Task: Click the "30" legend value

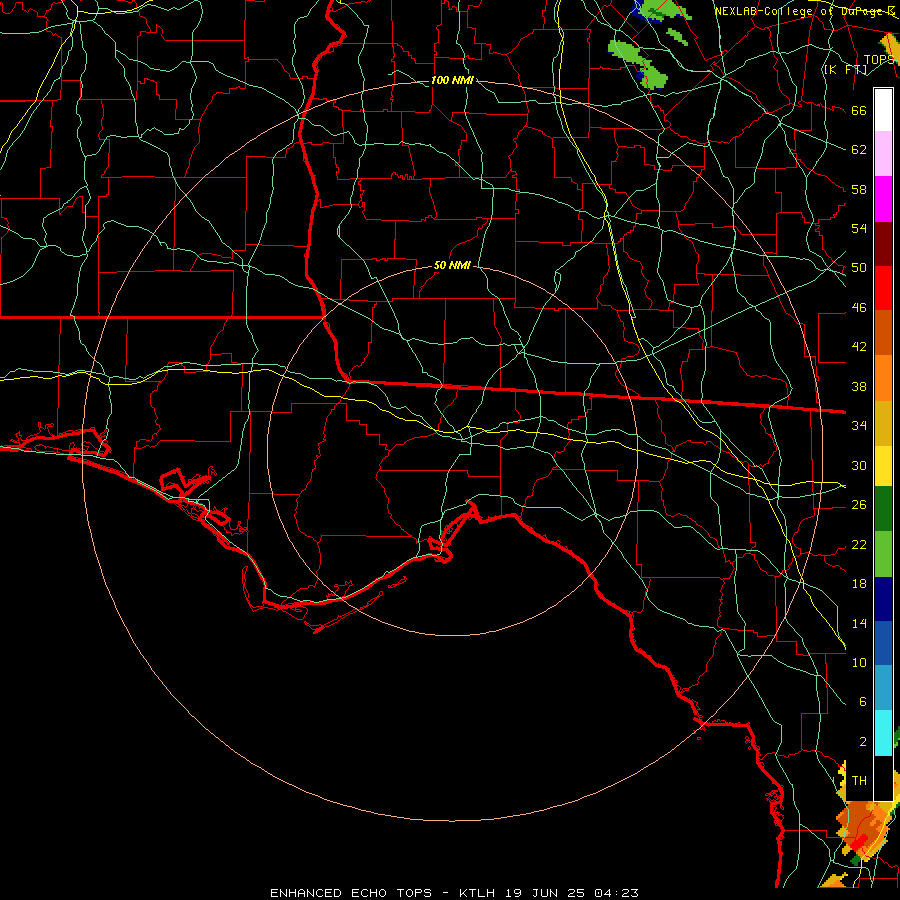Action: (859, 465)
